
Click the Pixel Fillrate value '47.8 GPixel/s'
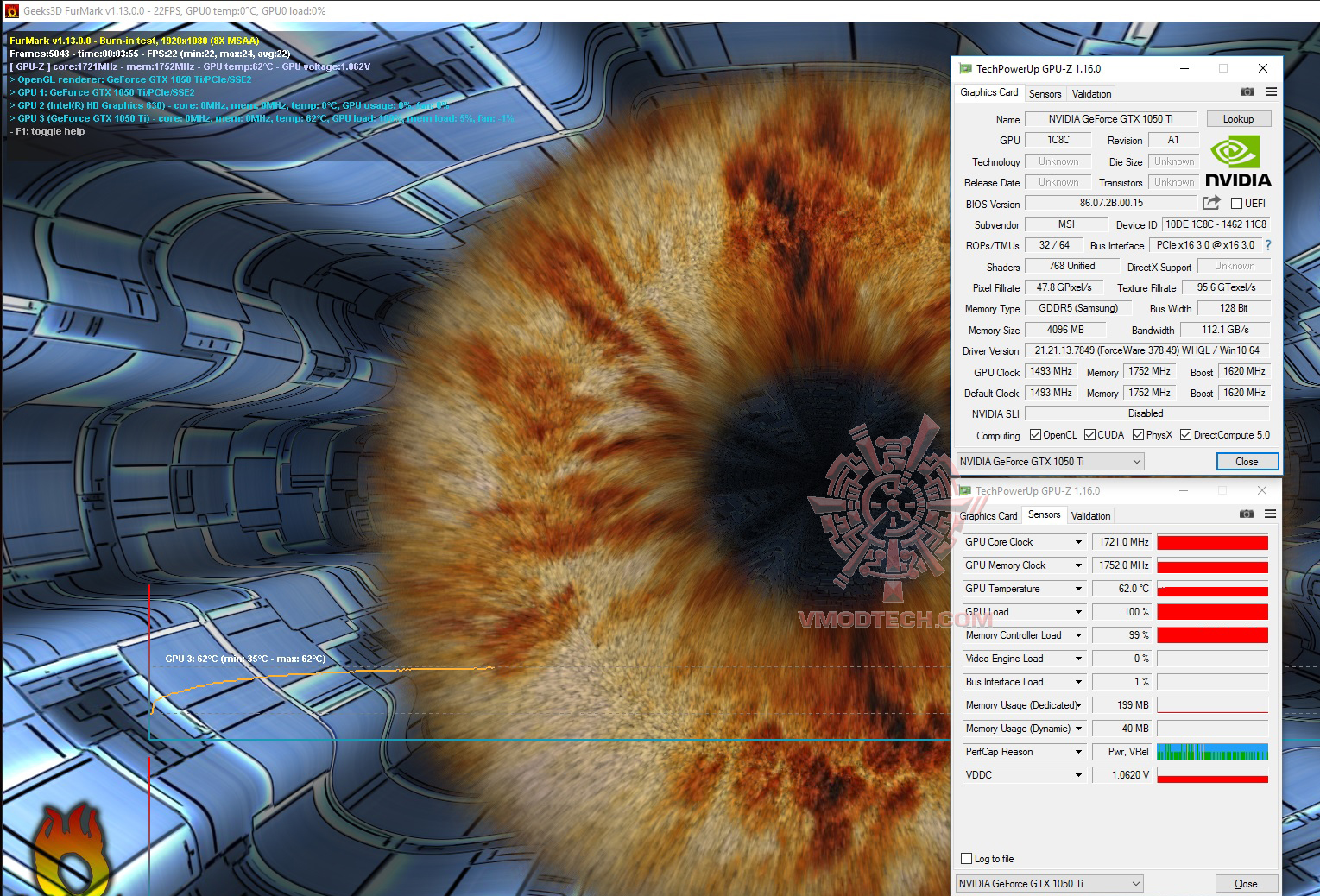click(1064, 287)
